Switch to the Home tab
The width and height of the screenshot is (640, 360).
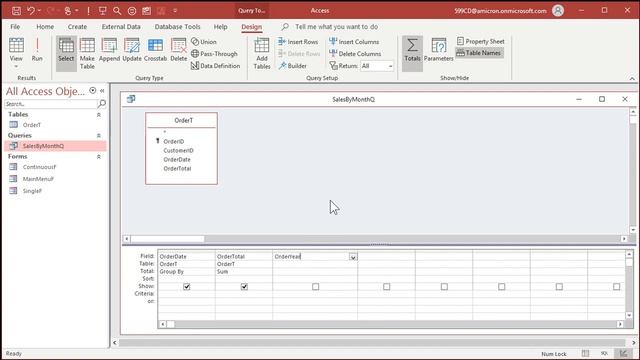coord(45,27)
